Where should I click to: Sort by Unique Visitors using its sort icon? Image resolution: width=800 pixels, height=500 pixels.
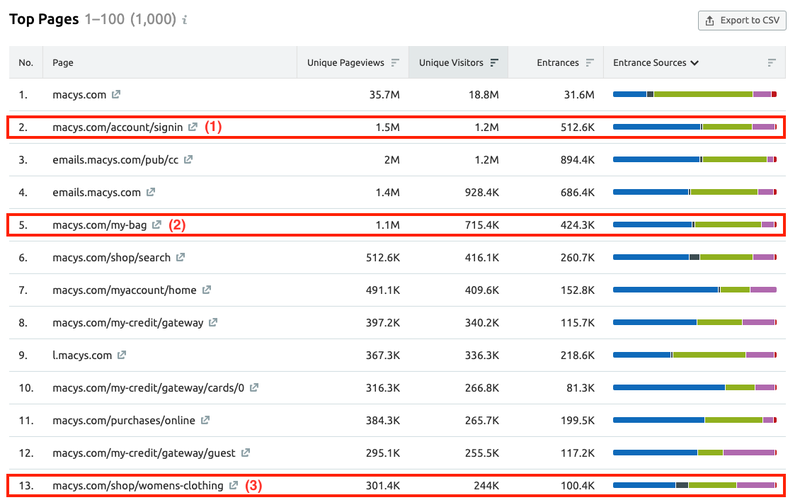(x=494, y=62)
